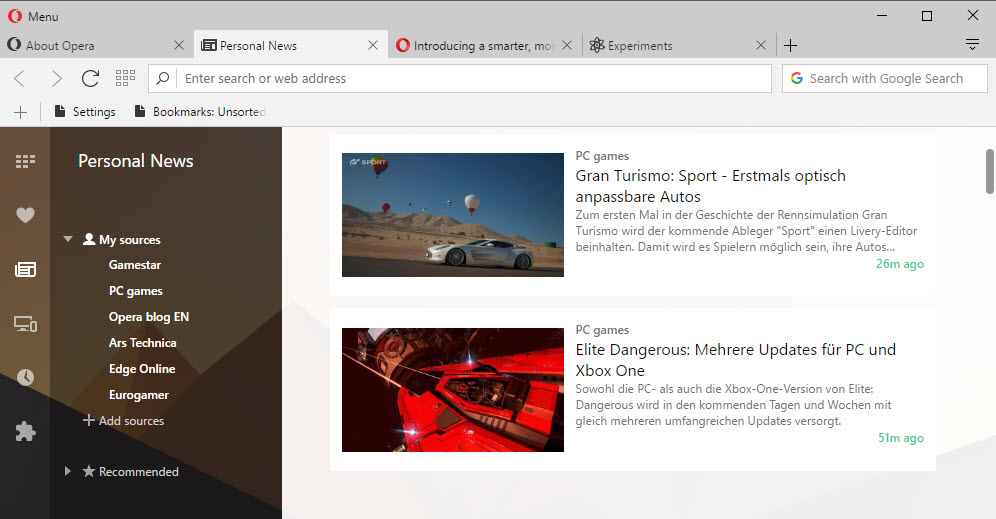
Task: Select the Edge Online source
Action: [x=142, y=369]
